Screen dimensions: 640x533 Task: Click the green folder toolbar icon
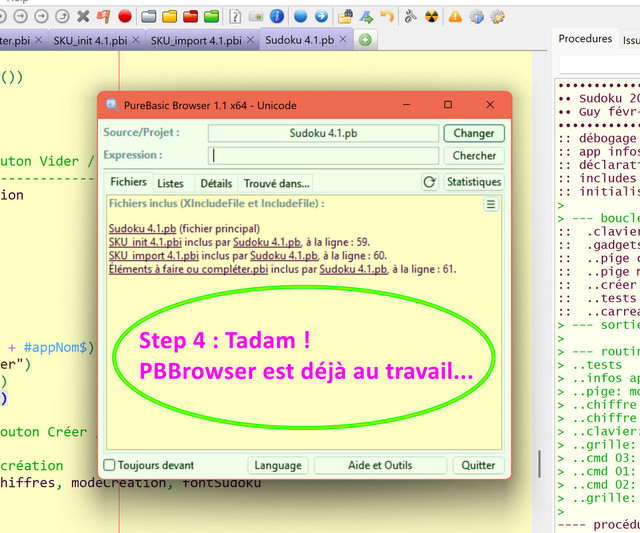(211, 16)
